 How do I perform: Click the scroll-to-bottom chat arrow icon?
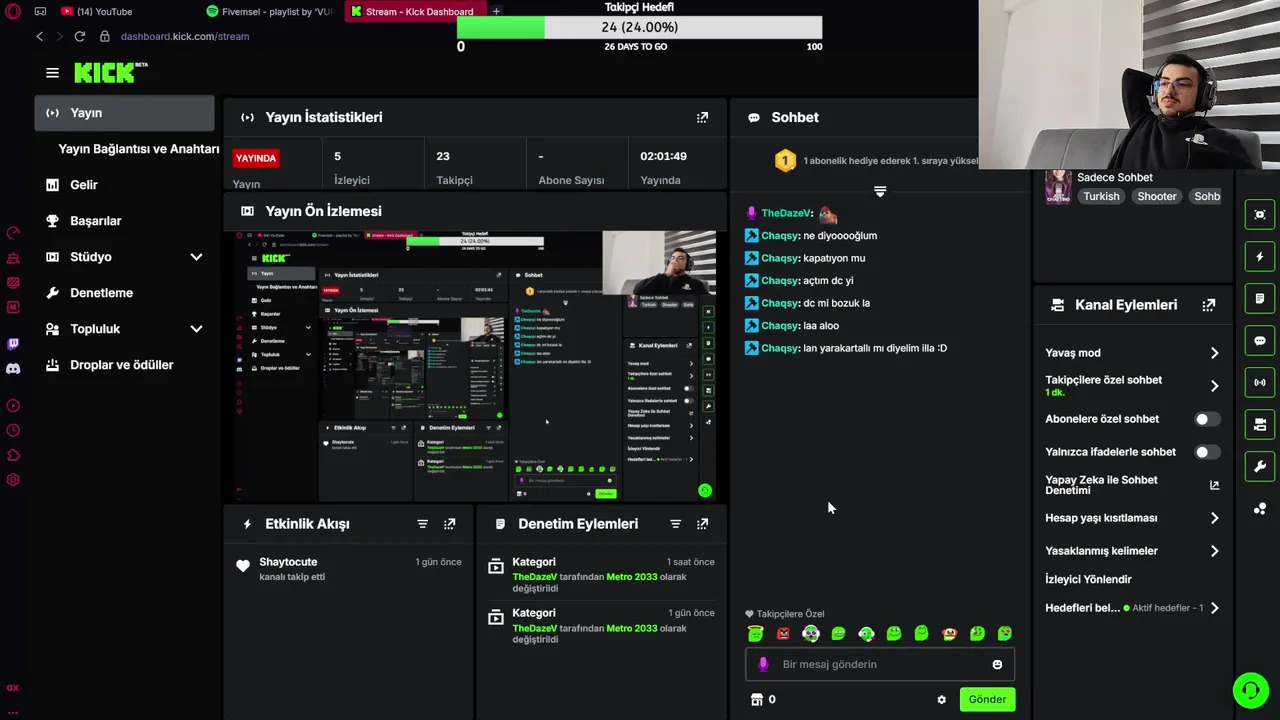coord(880,191)
